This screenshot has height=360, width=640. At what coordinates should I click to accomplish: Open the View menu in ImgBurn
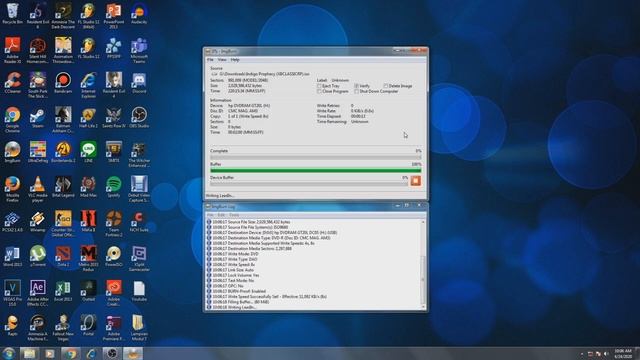tap(222, 60)
